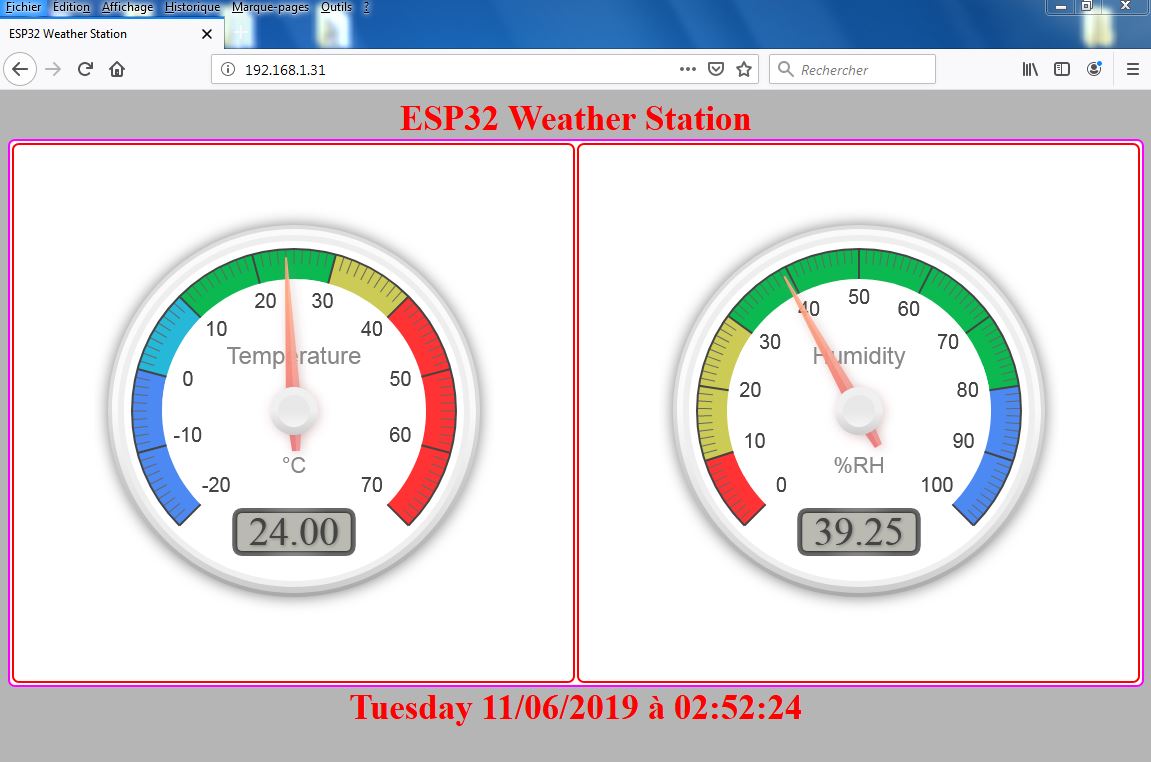
Task: Open the page actions menu (three dots)
Action: click(x=687, y=69)
